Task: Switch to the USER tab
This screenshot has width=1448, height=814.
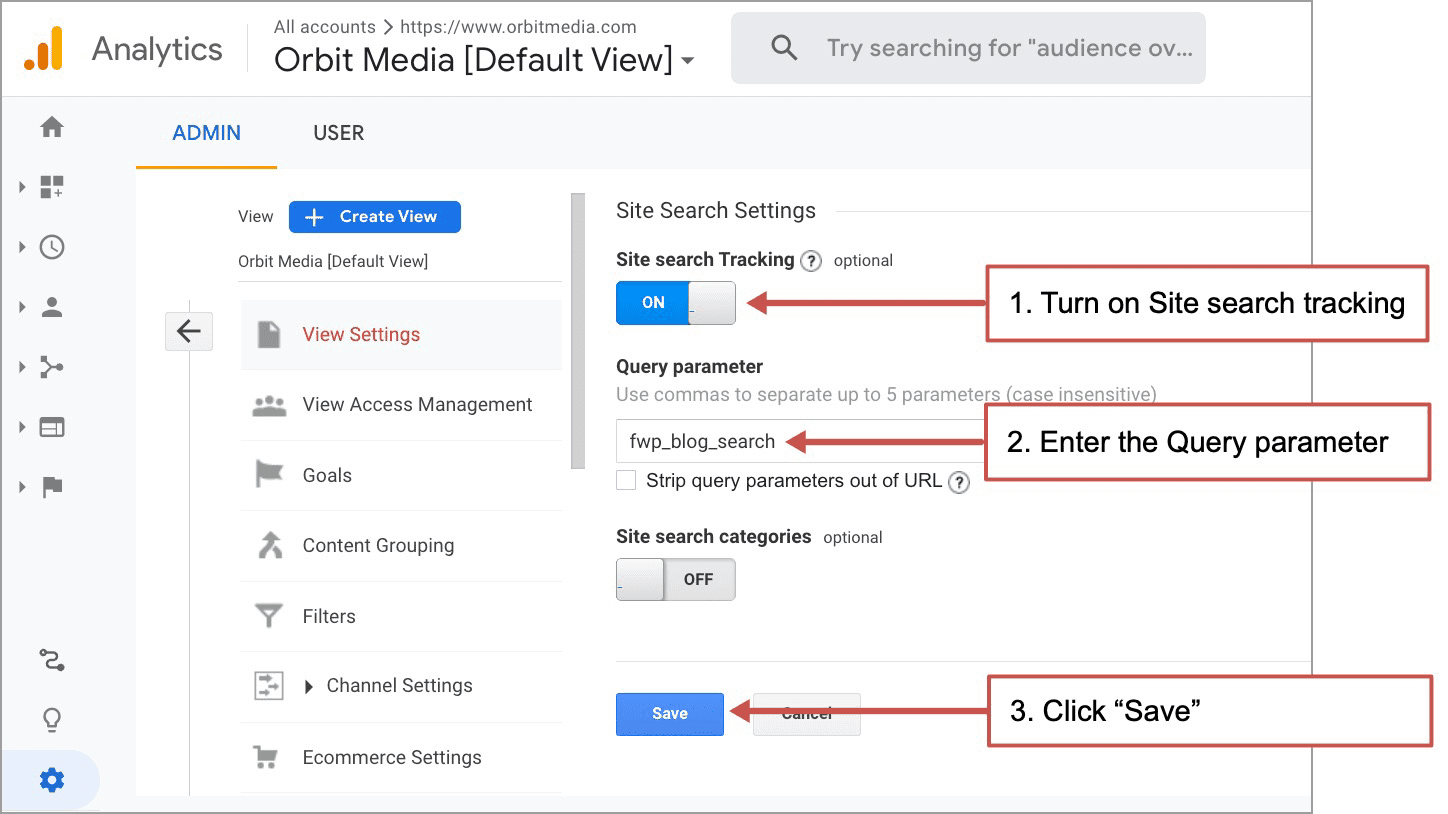Action: point(338,133)
